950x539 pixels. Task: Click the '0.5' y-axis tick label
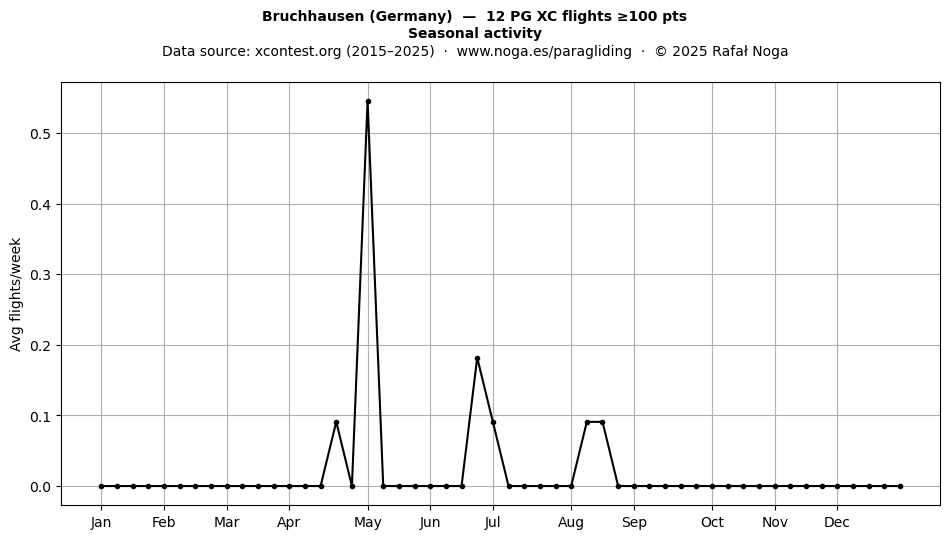pyautogui.click(x=41, y=134)
